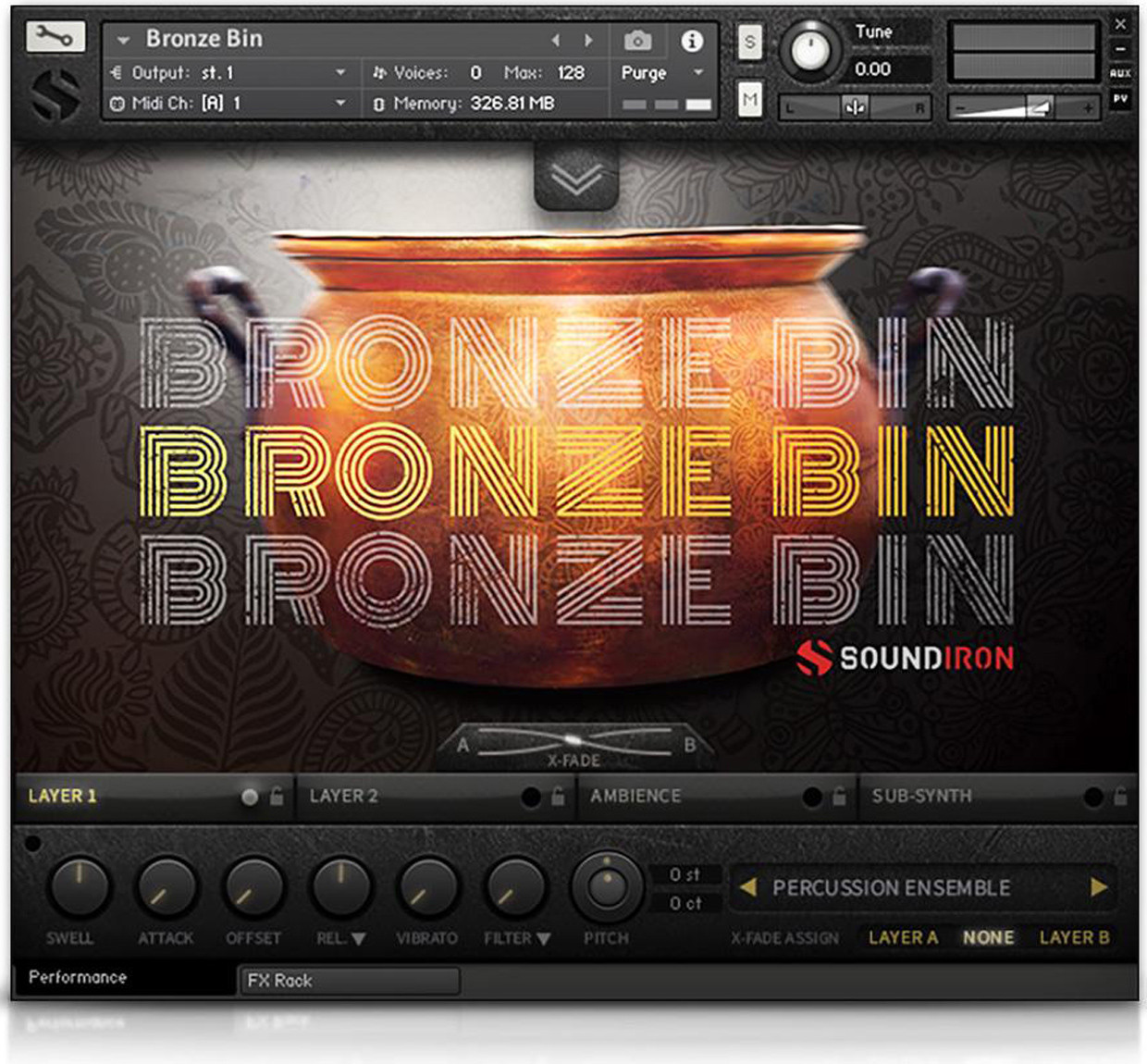The image size is (1147, 1064).
Task: Click the Bronze Bin instrument name
Action: [204, 39]
